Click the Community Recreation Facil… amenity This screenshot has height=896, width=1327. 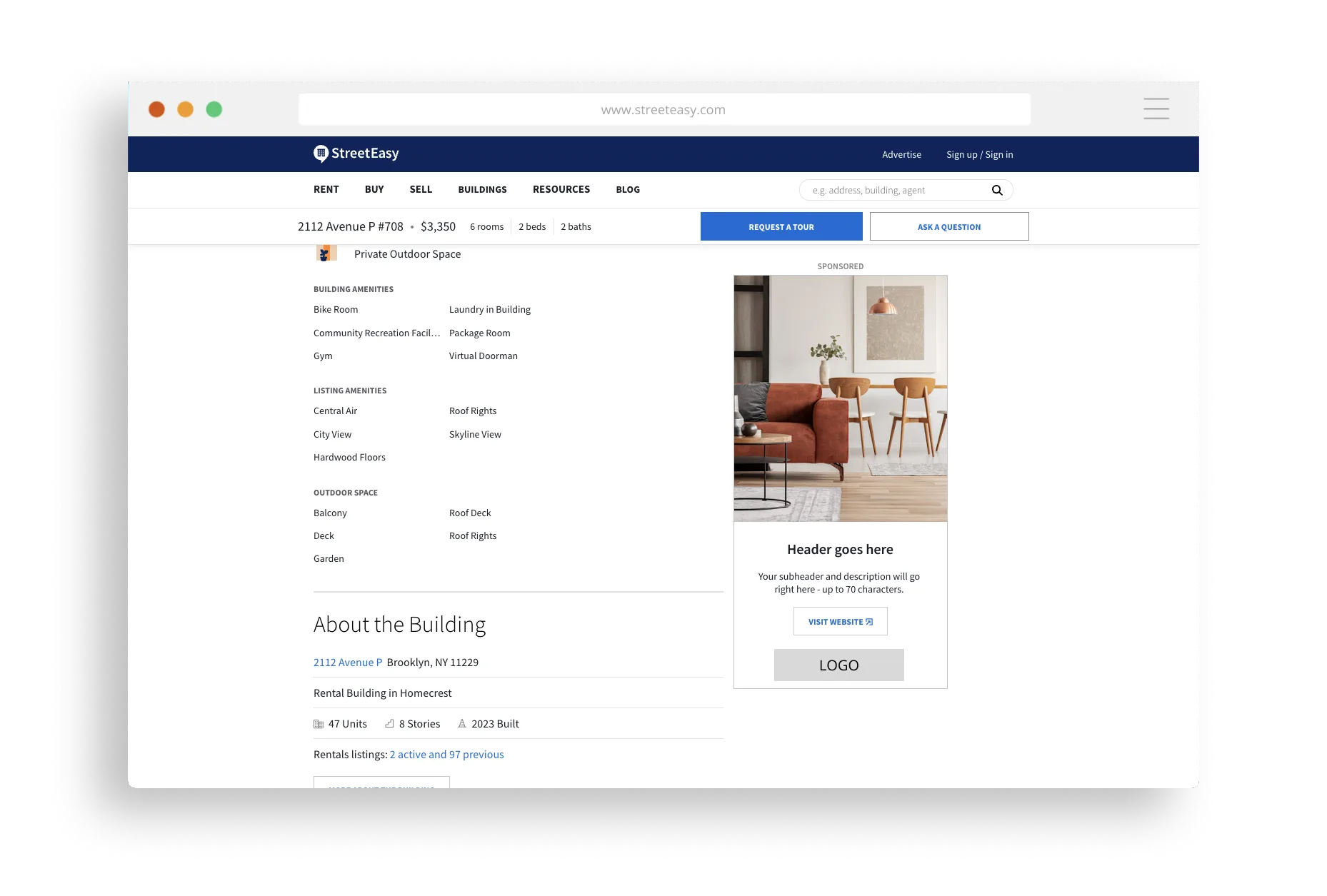(x=376, y=333)
